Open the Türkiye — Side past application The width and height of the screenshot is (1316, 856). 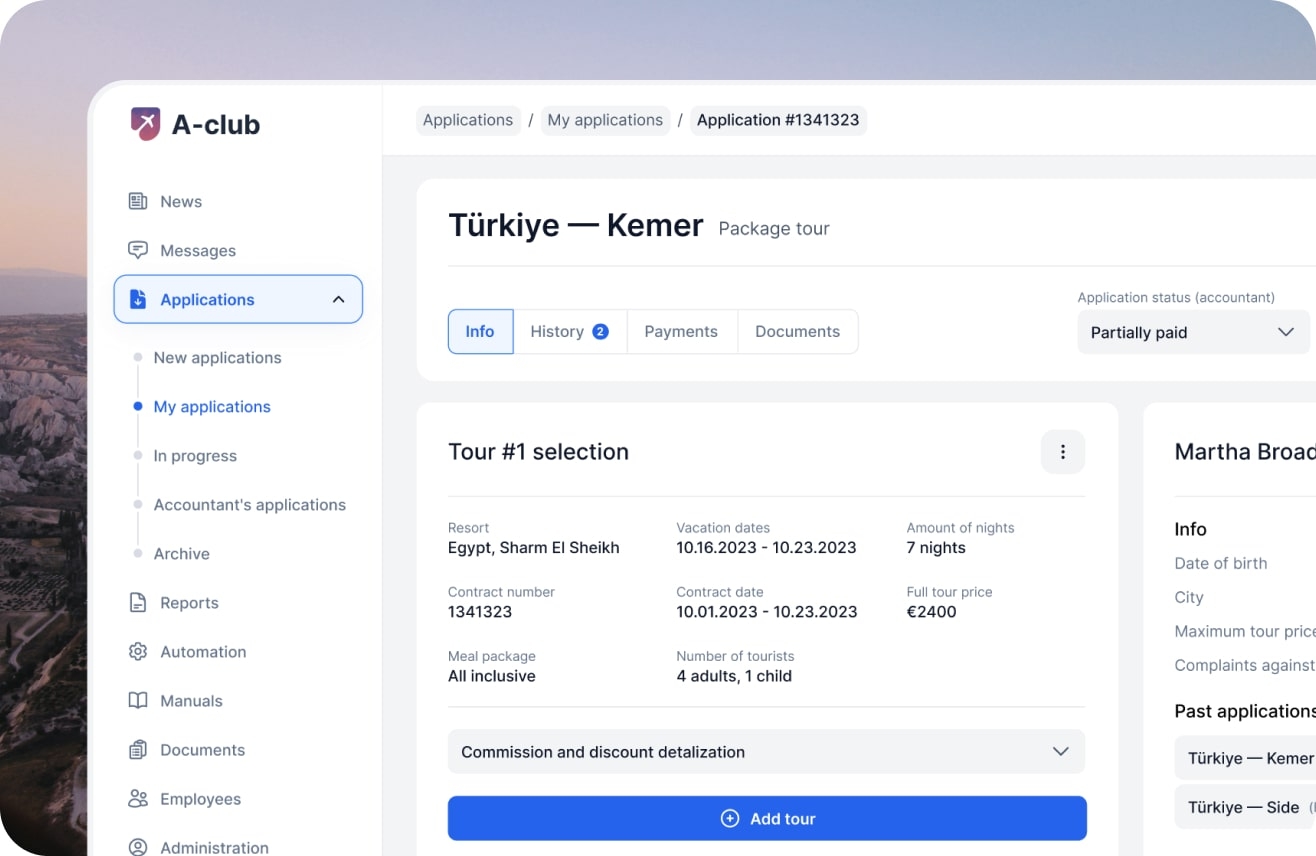(x=1243, y=807)
